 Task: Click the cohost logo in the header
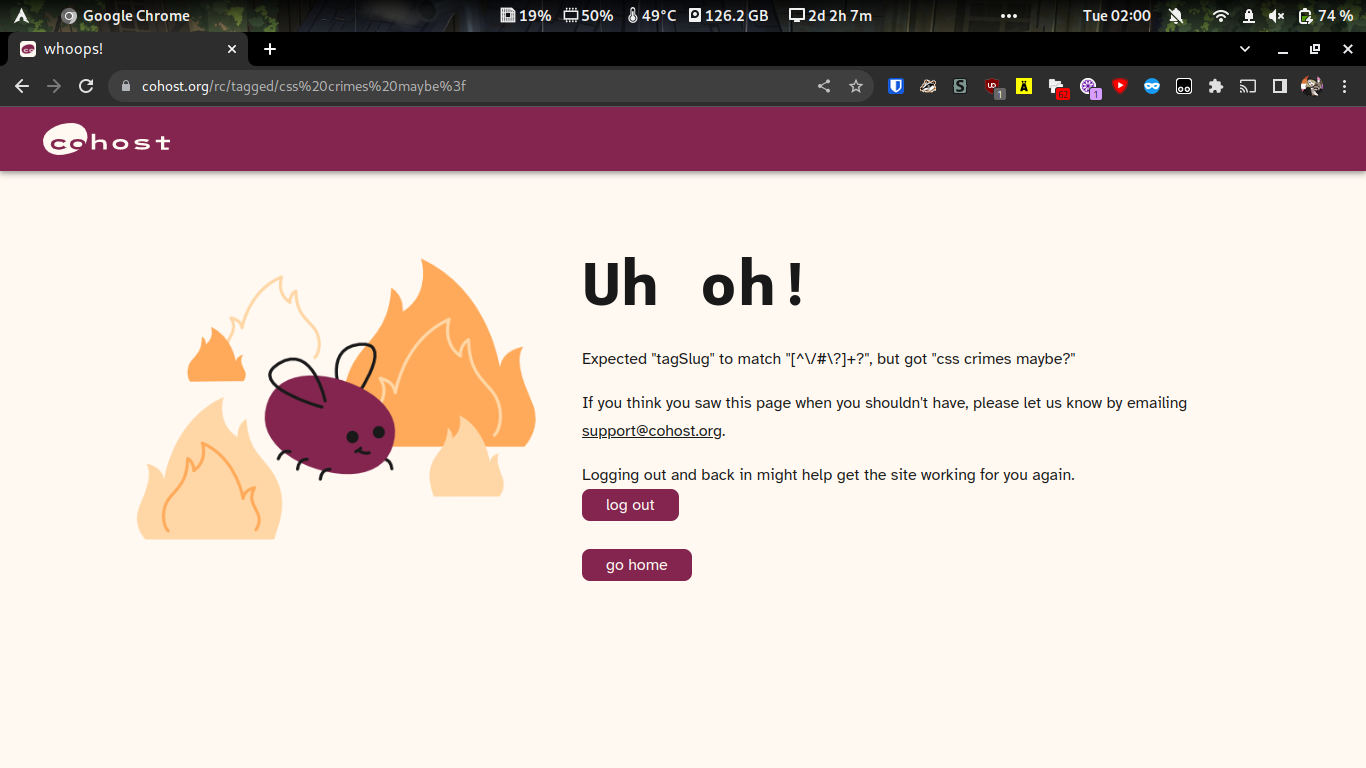[x=104, y=138]
